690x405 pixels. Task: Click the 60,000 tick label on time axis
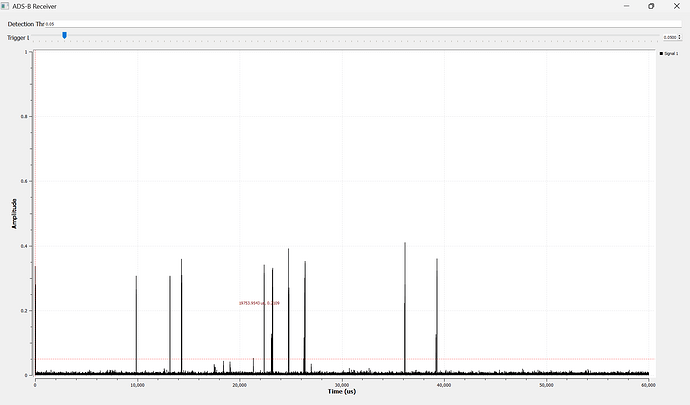click(x=648, y=384)
